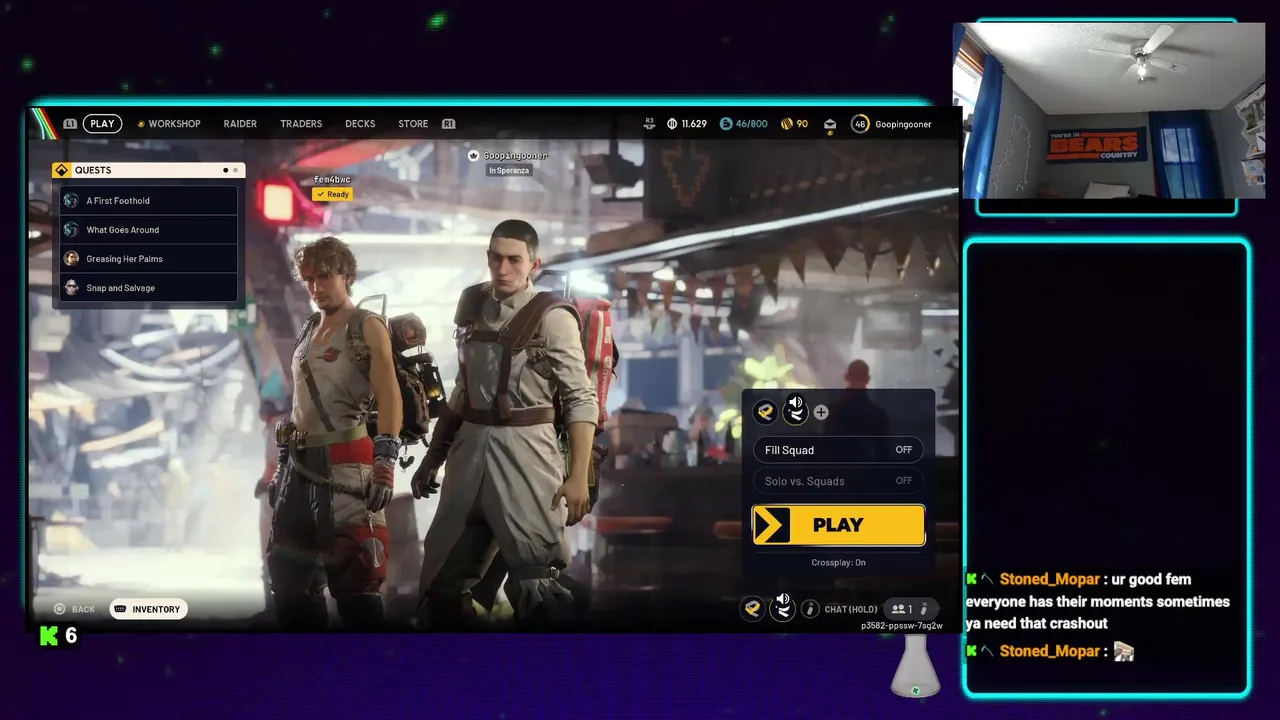Open the What Goes Around quest

click(149, 230)
